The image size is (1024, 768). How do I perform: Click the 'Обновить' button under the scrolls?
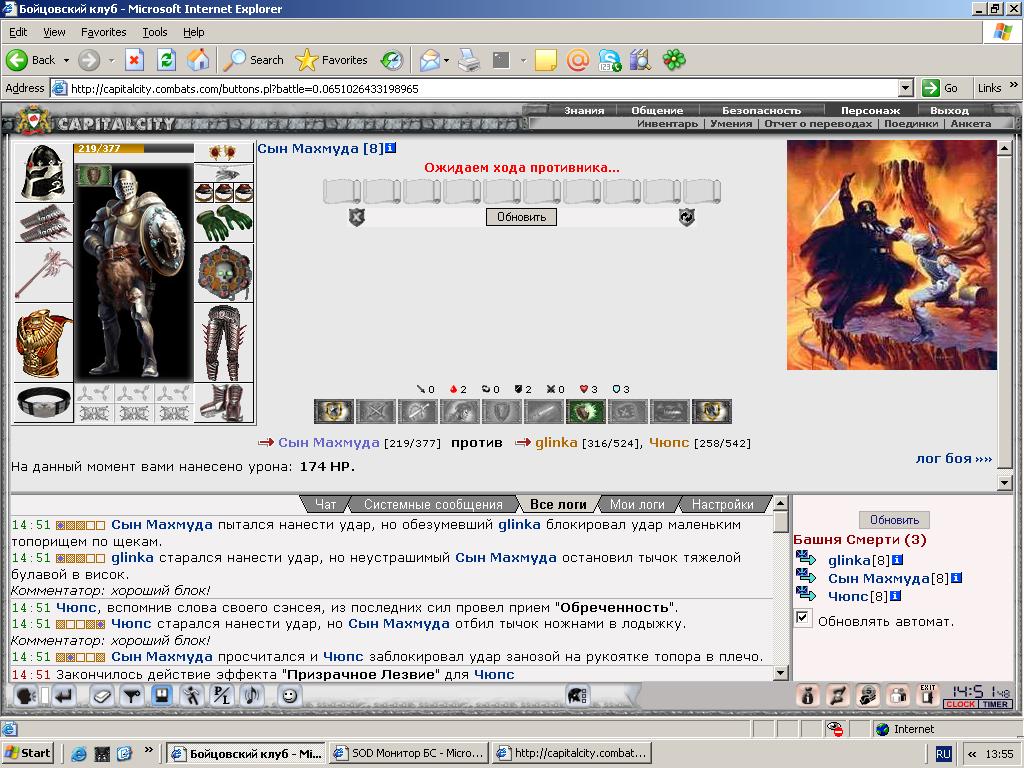coord(521,217)
